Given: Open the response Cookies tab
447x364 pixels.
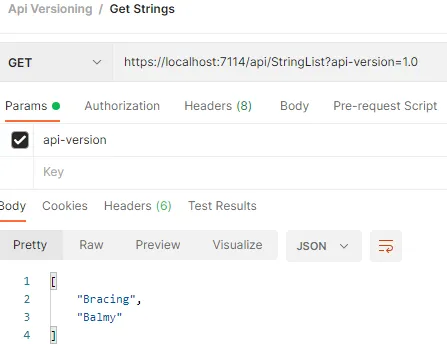Looking at the screenshot, I should 65,206.
